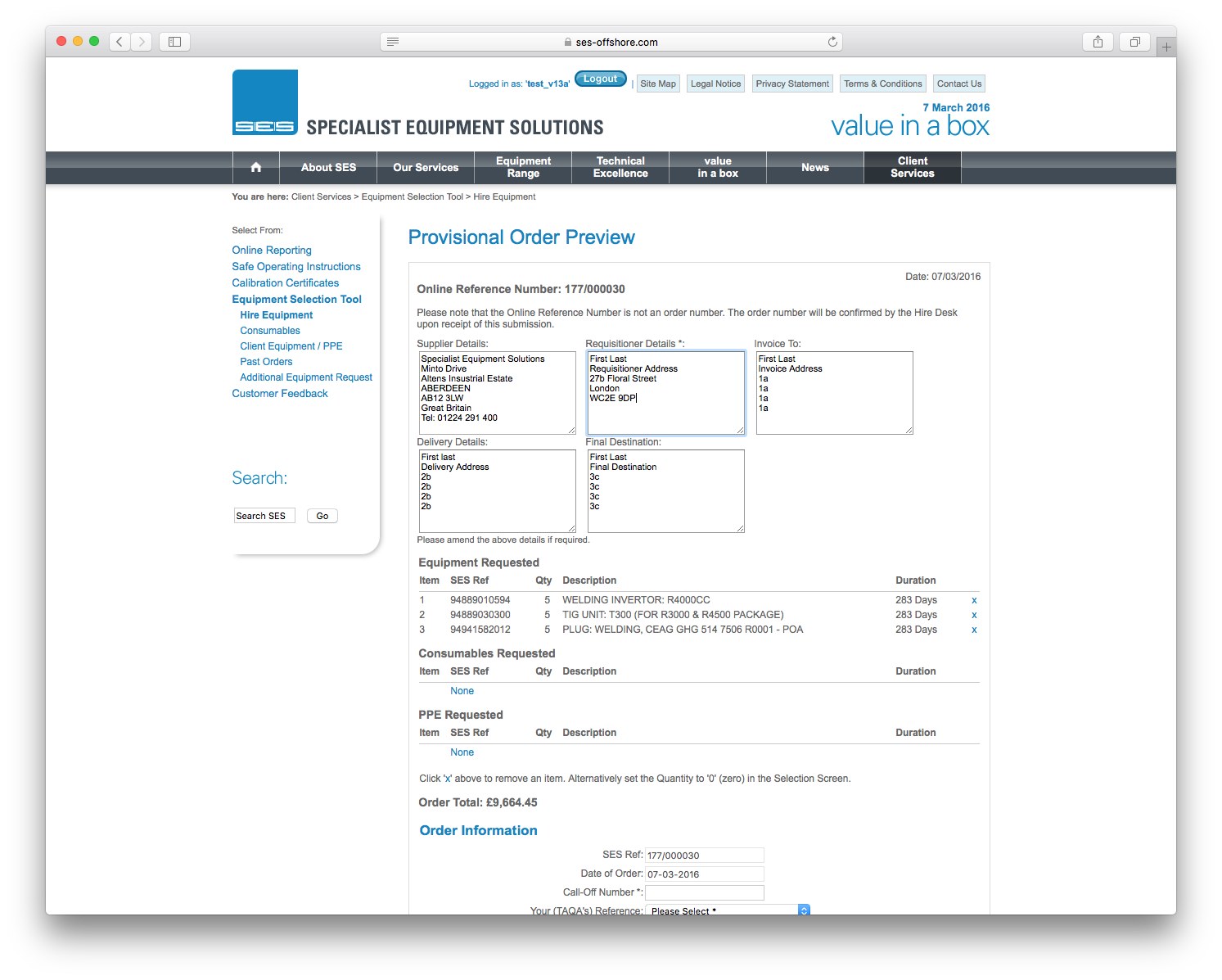Image resolution: width=1222 pixels, height=980 pixels.
Task: Show all tabs icon in Safari
Action: point(1134,42)
